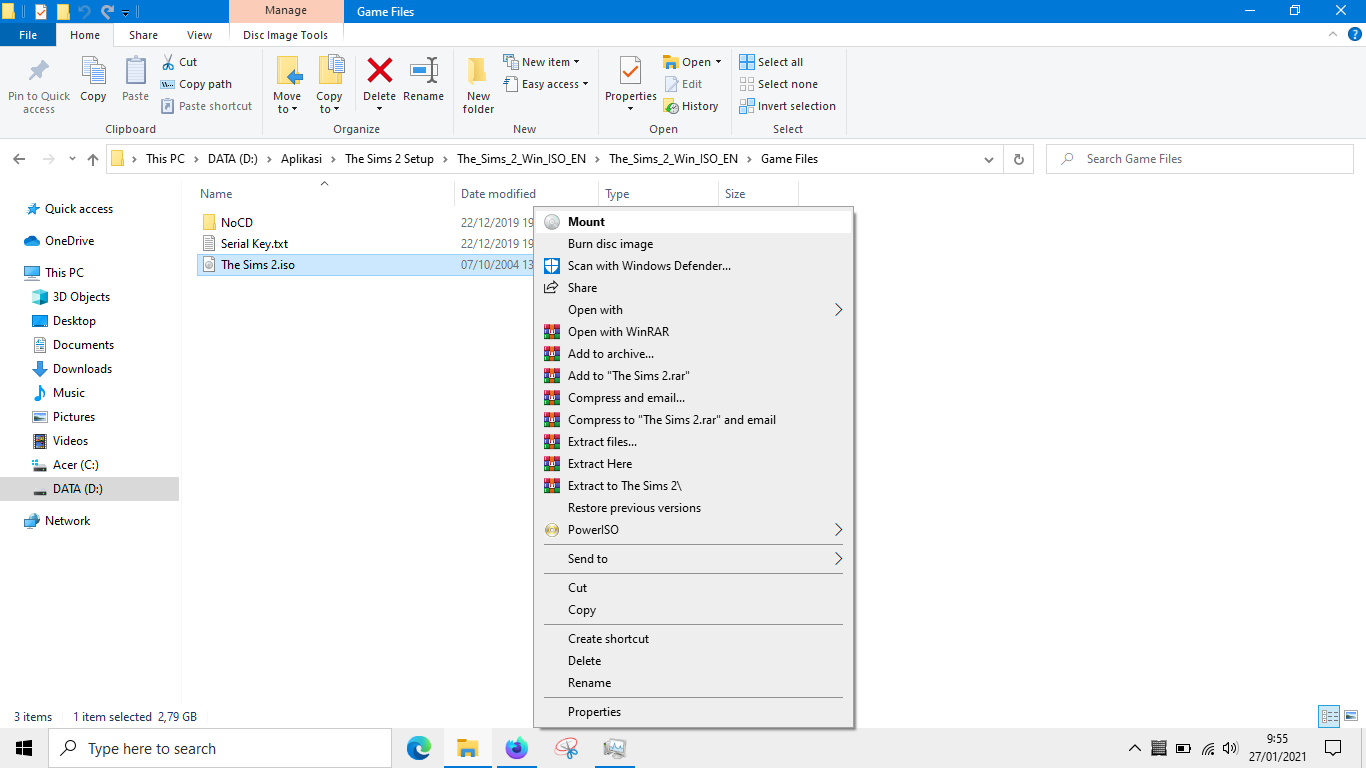1366x768 pixels.
Task: Go back with the back arrow
Action: 19,159
